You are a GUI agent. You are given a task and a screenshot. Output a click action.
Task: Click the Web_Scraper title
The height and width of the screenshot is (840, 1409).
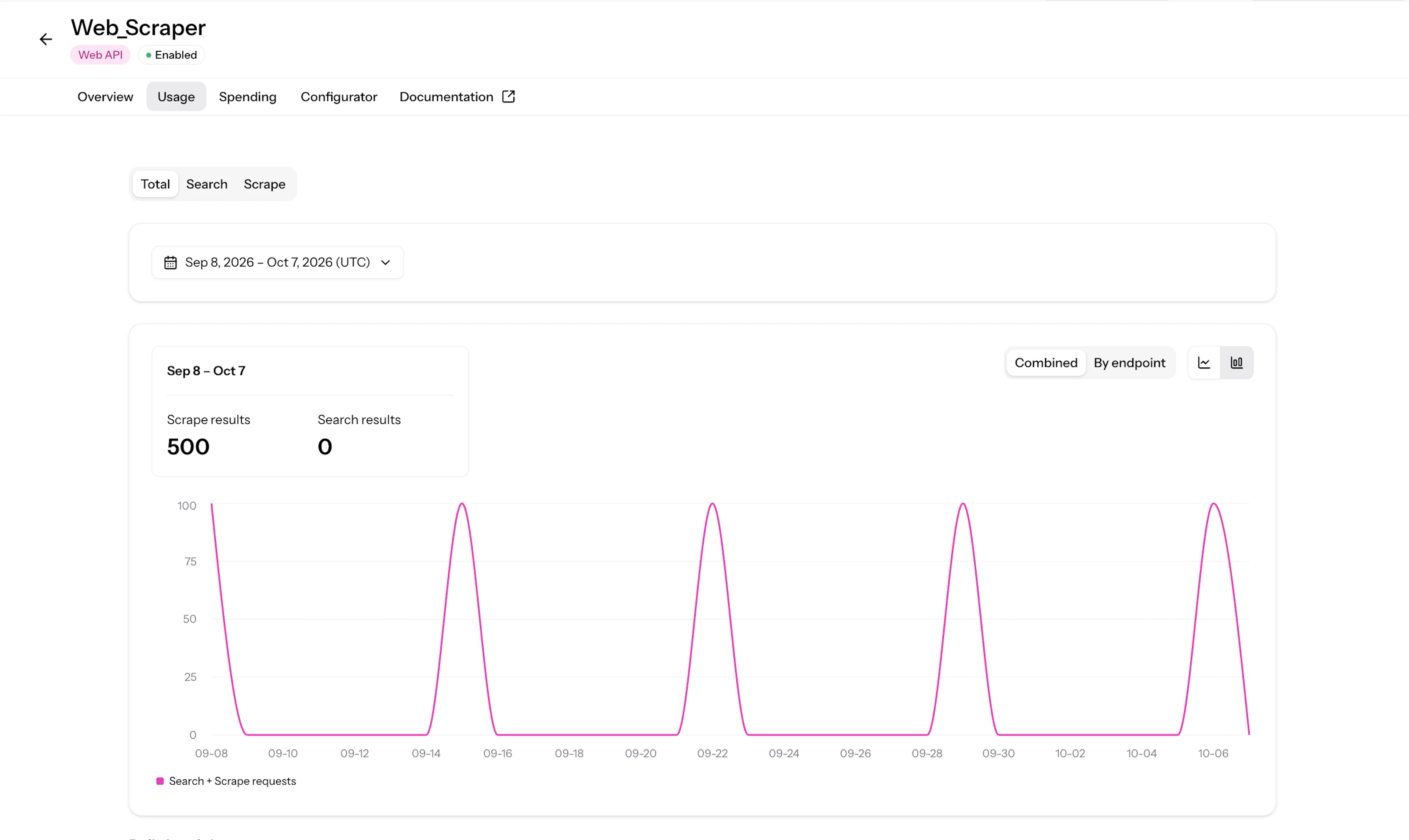138,28
